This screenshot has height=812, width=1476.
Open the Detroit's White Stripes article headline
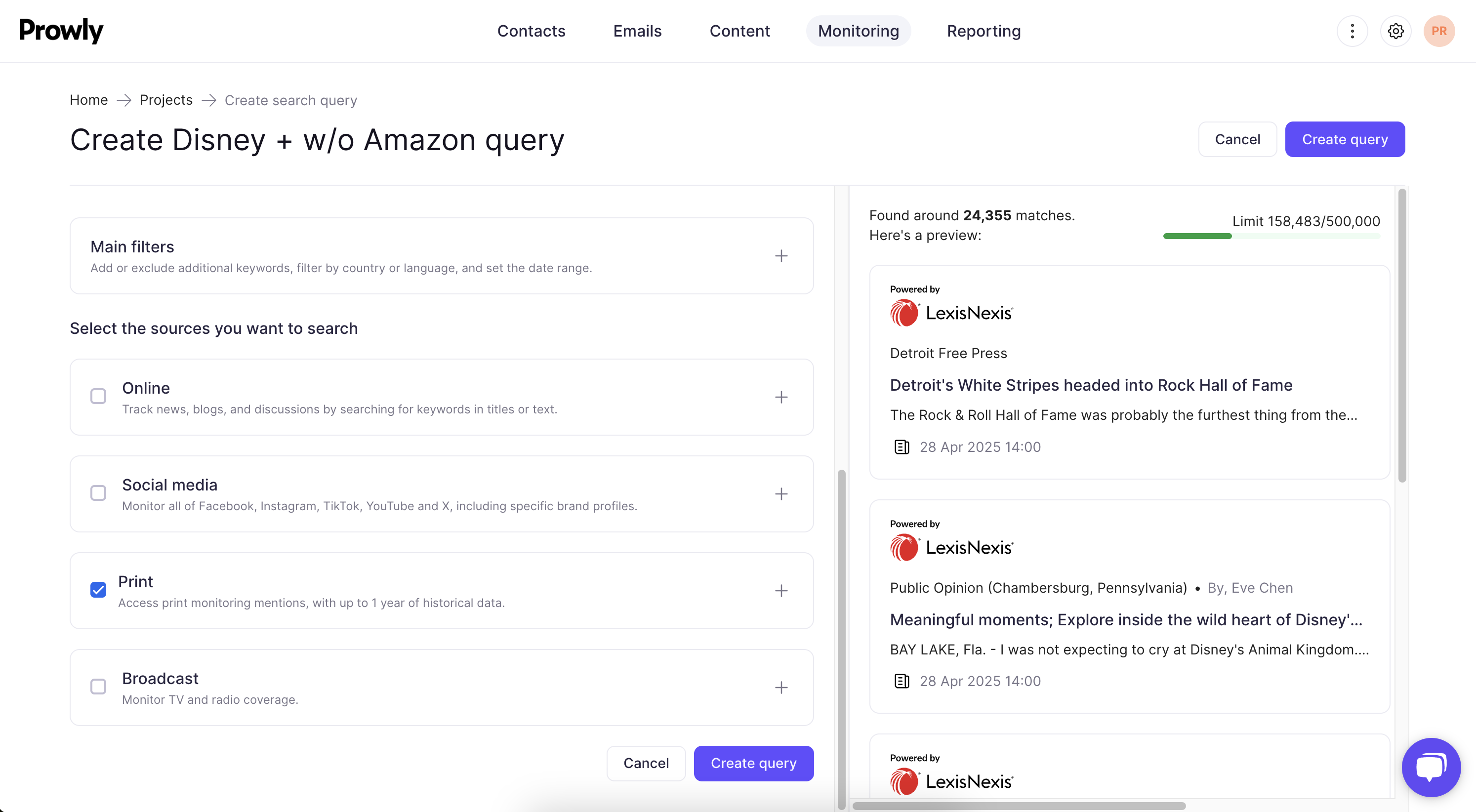point(1090,385)
